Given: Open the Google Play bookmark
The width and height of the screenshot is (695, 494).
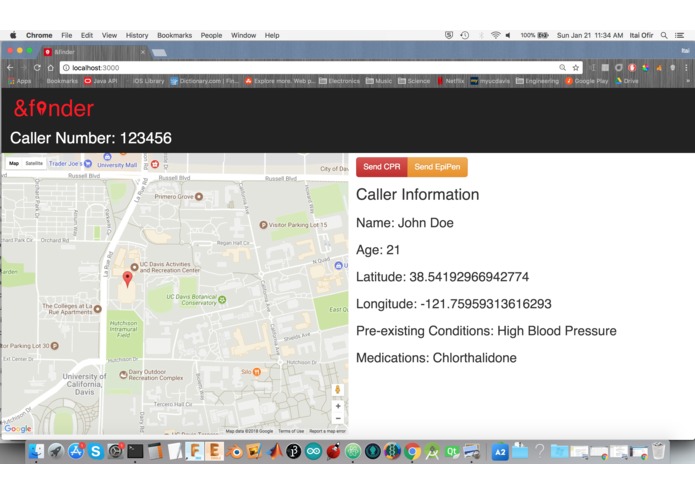Looking at the screenshot, I should [x=587, y=81].
